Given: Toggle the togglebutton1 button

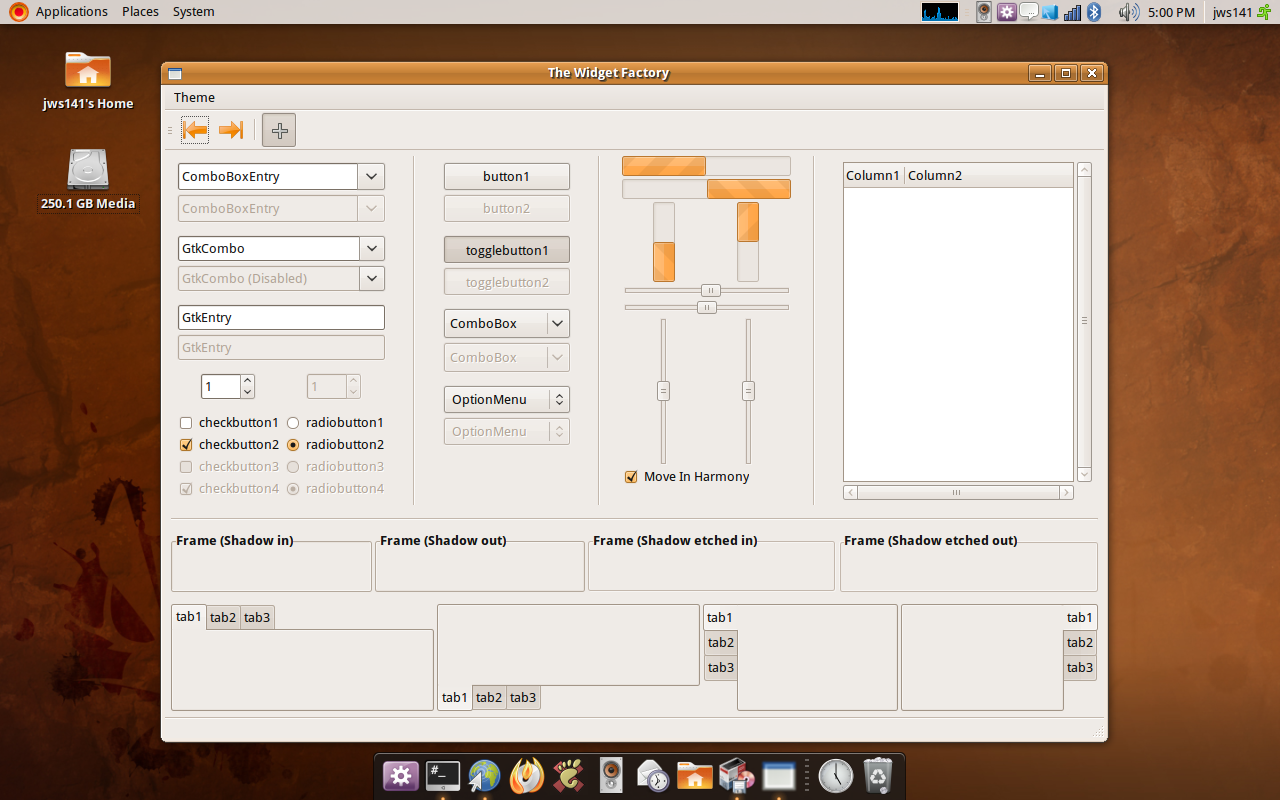Looking at the screenshot, I should coord(506,250).
